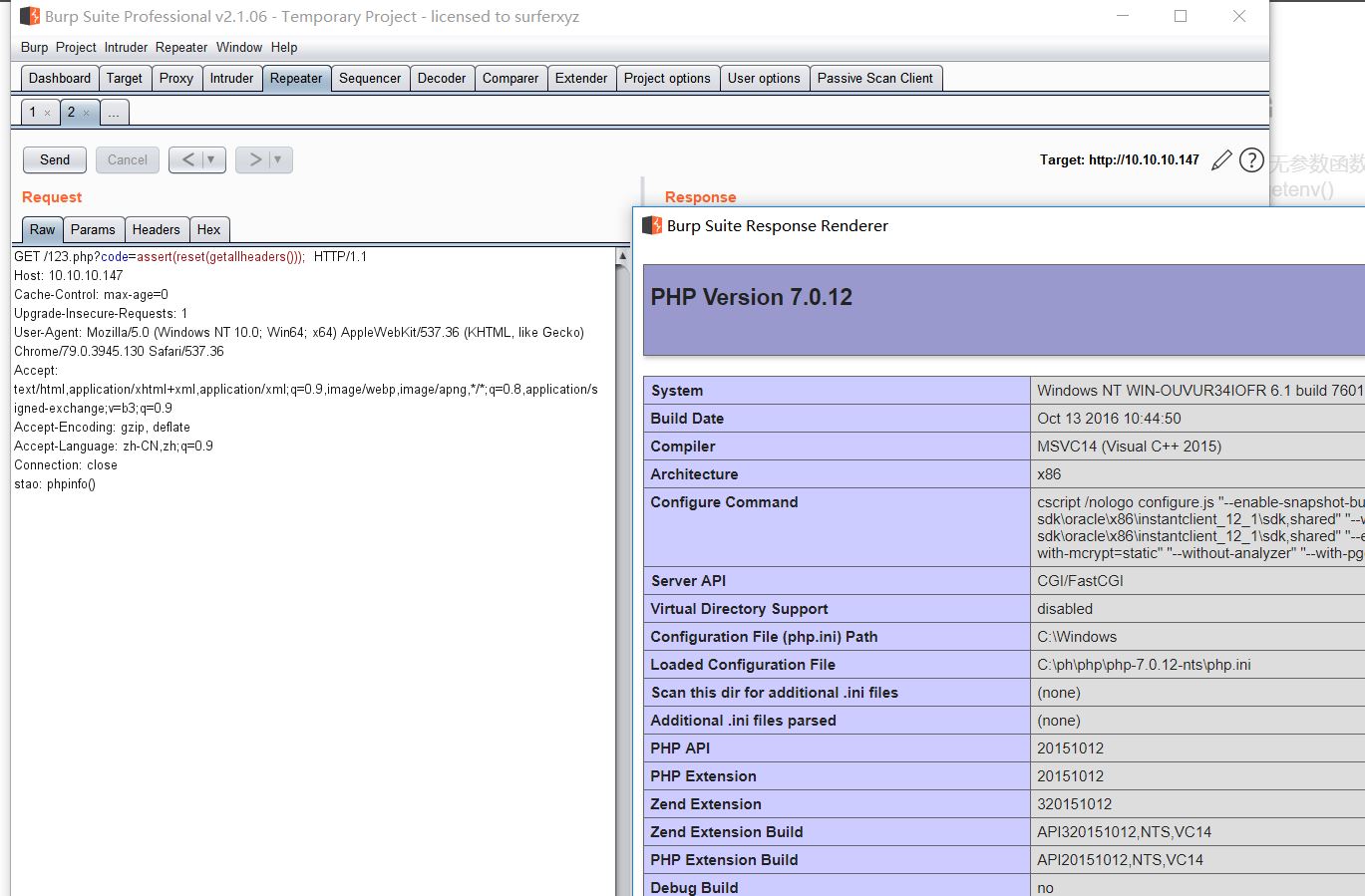
Task: Click the Request panel heading
Action: 52,197
